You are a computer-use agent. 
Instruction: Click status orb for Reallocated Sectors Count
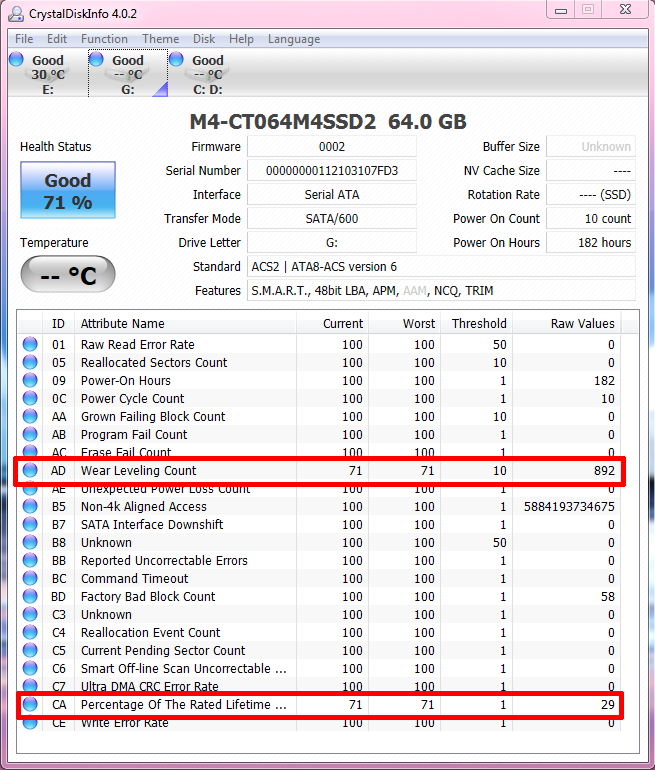pyautogui.click(x=30, y=362)
